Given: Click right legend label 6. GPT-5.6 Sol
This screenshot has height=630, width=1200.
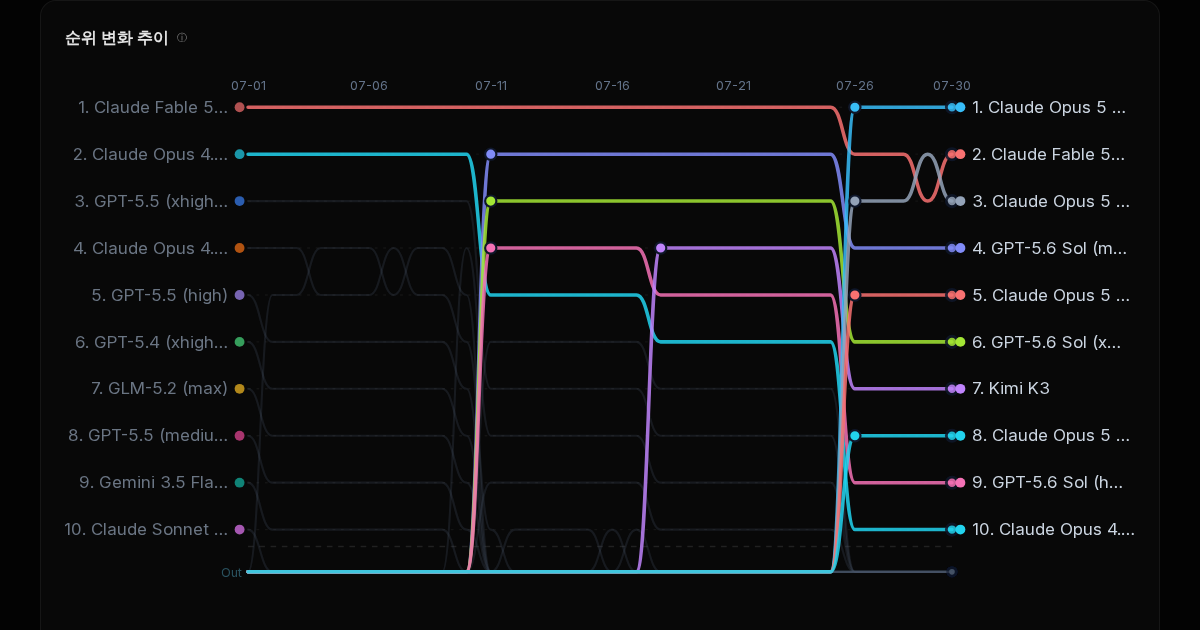Looking at the screenshot, I should point(1047,342).
